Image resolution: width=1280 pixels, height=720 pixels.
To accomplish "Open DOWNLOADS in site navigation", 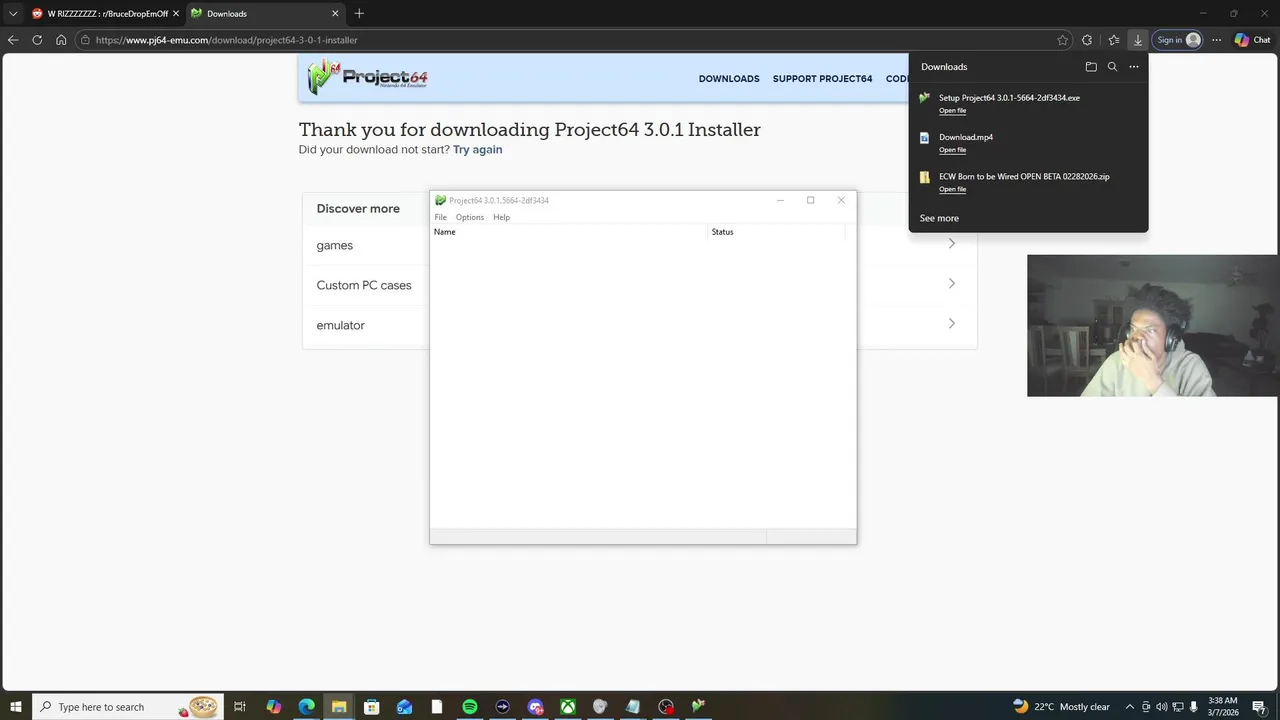I will pos(729,79).
